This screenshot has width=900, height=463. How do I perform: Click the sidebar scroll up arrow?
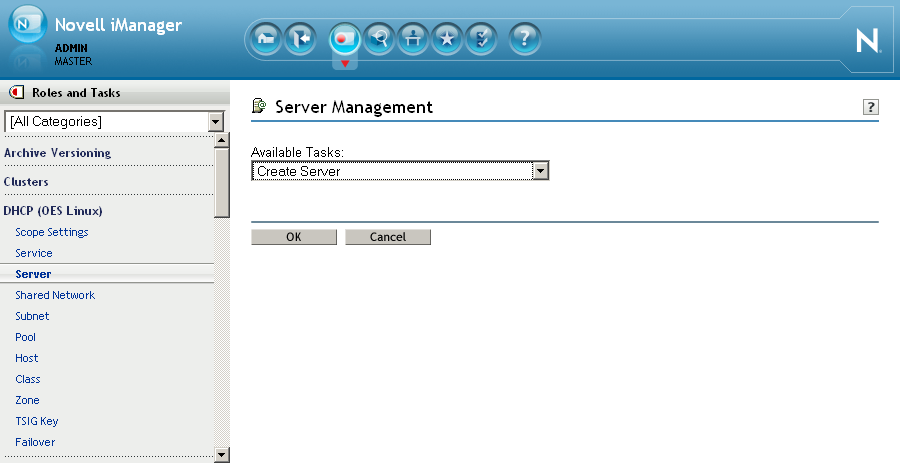pos(222,140)
